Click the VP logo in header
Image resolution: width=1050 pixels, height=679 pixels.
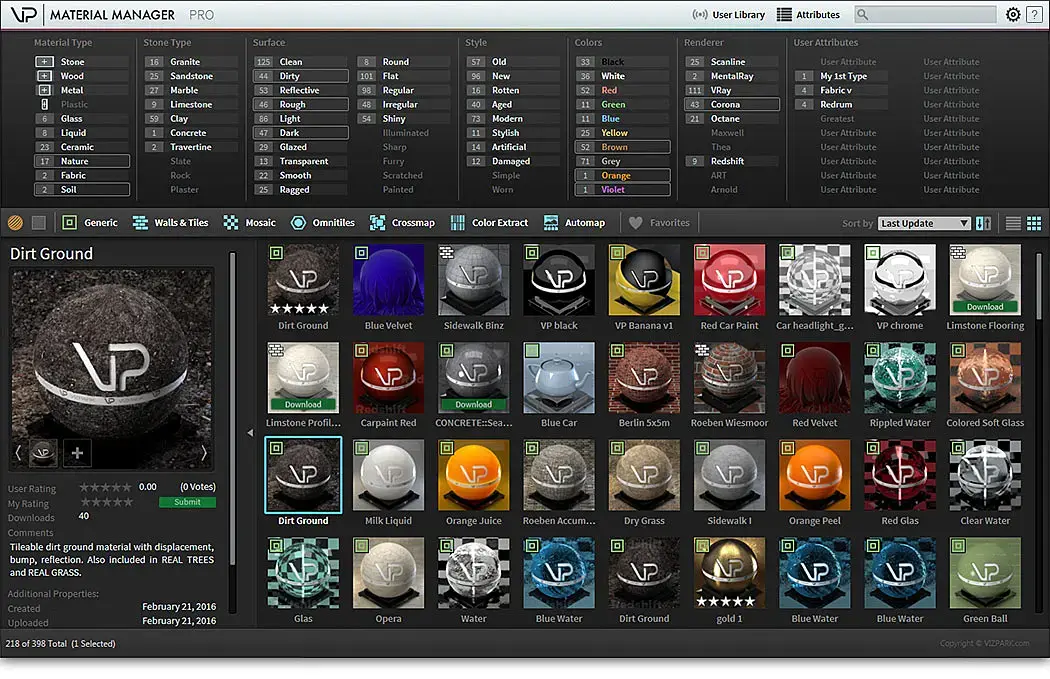23,14
